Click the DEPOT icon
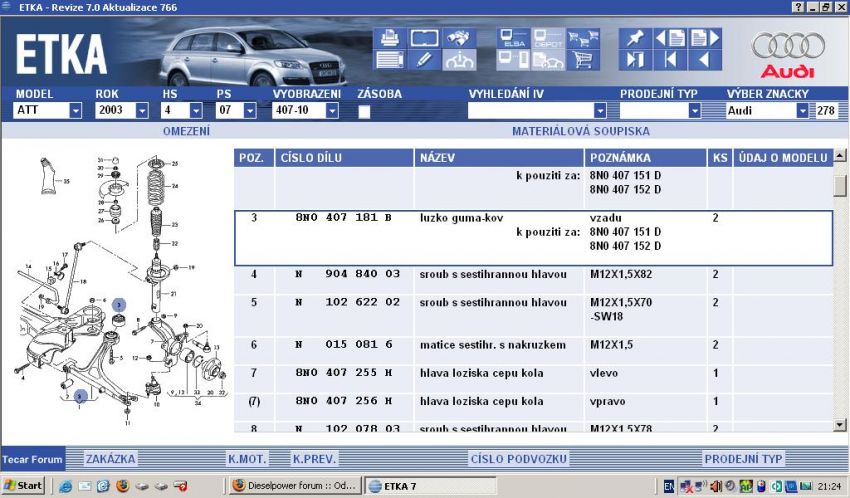This screenshot has height=498, width=850. 548,38
